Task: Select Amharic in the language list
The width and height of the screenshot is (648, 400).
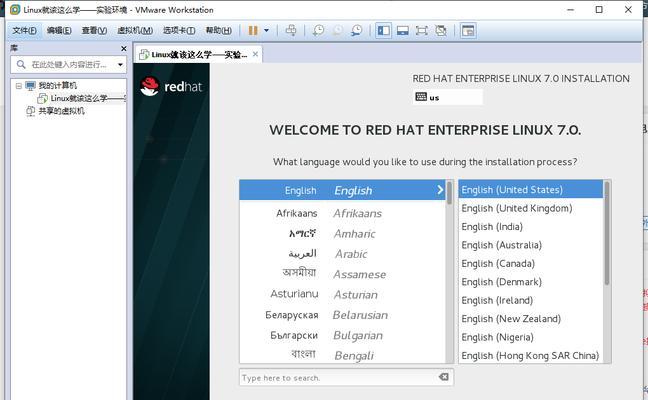Action: tap(342, 234)
